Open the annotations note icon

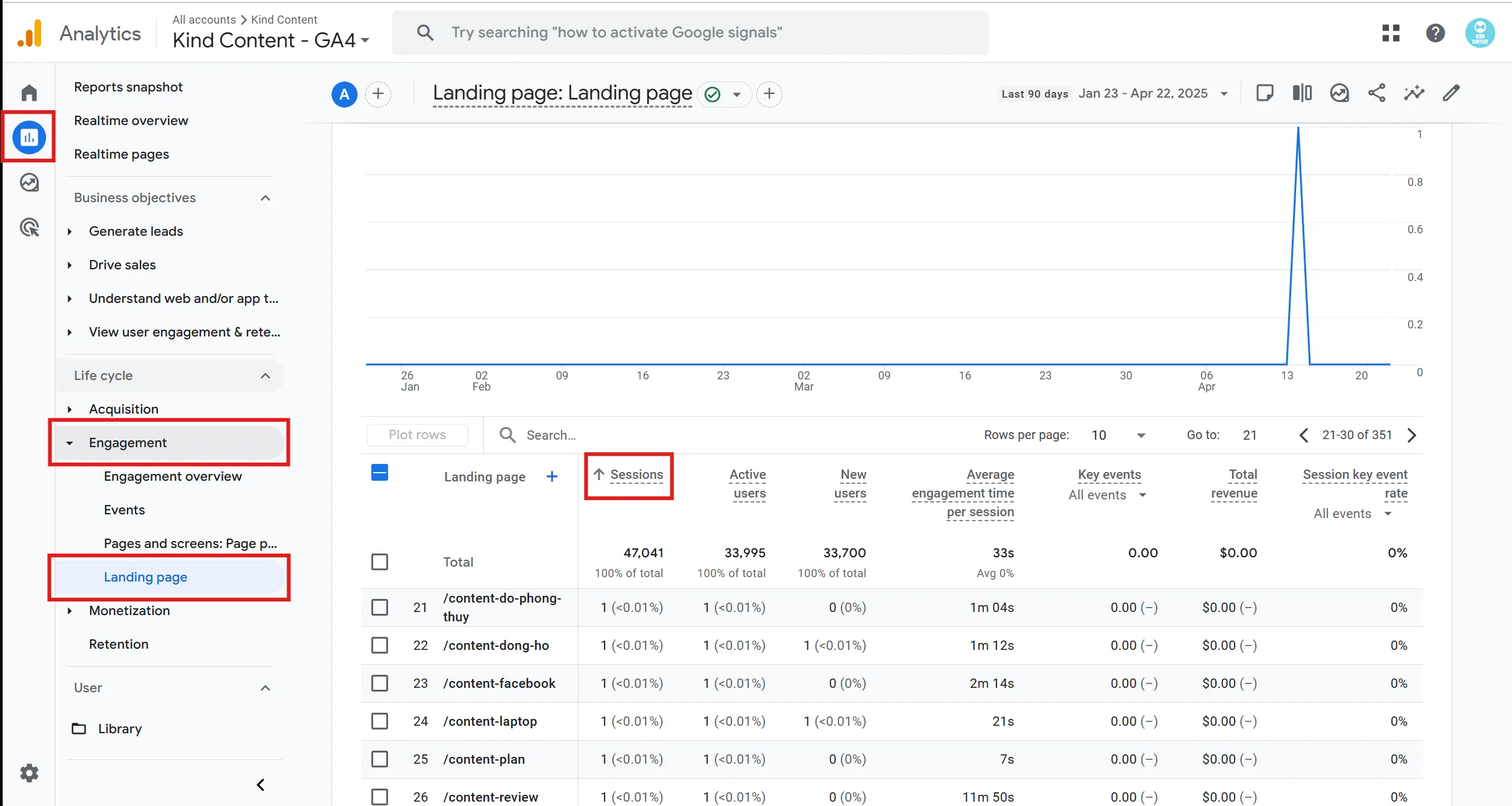coord(1264,93)
